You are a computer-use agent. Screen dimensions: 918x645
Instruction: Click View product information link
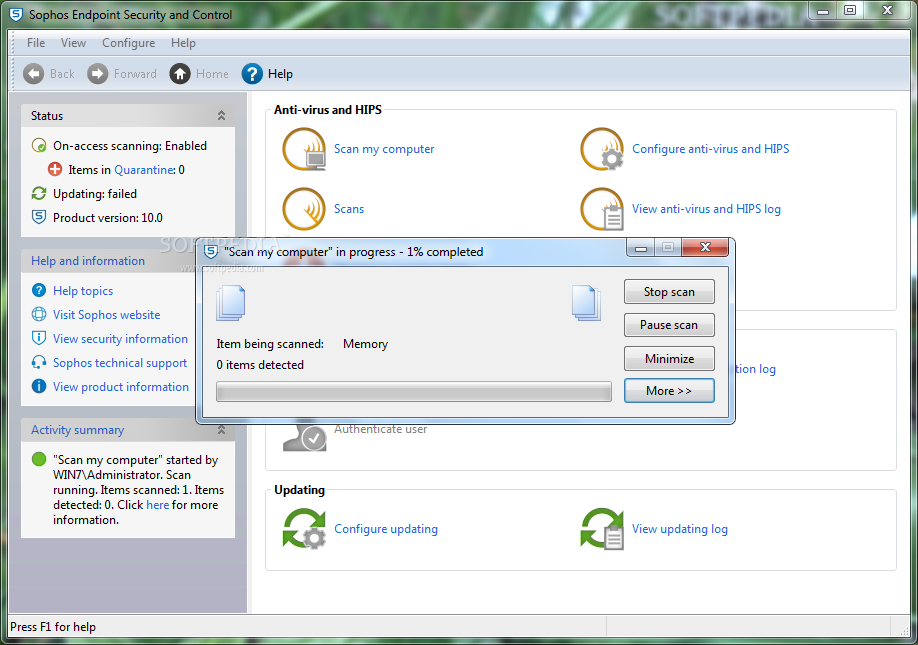point(121,387)
